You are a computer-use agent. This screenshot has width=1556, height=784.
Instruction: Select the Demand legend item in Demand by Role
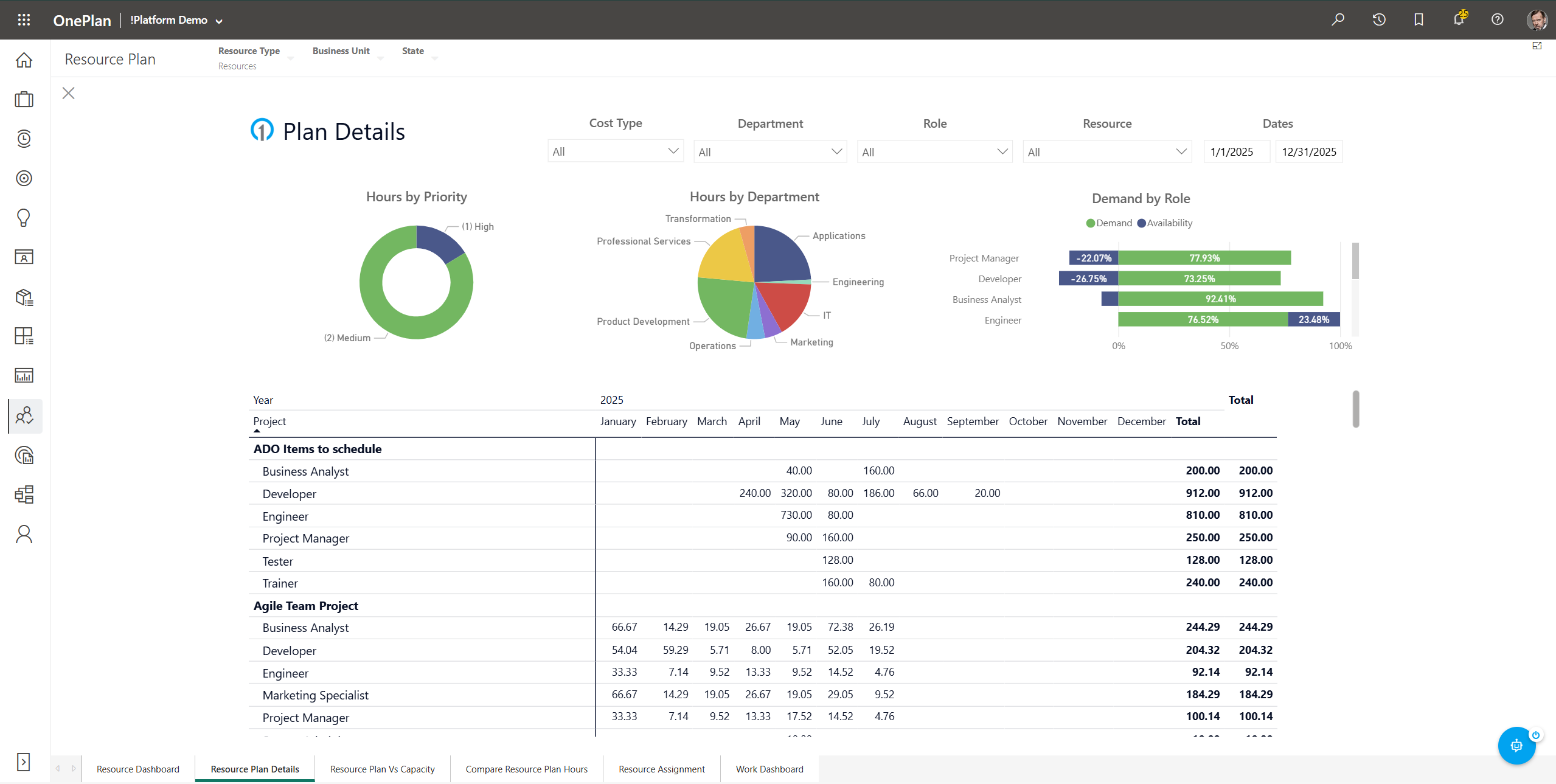click(1108, 223)
